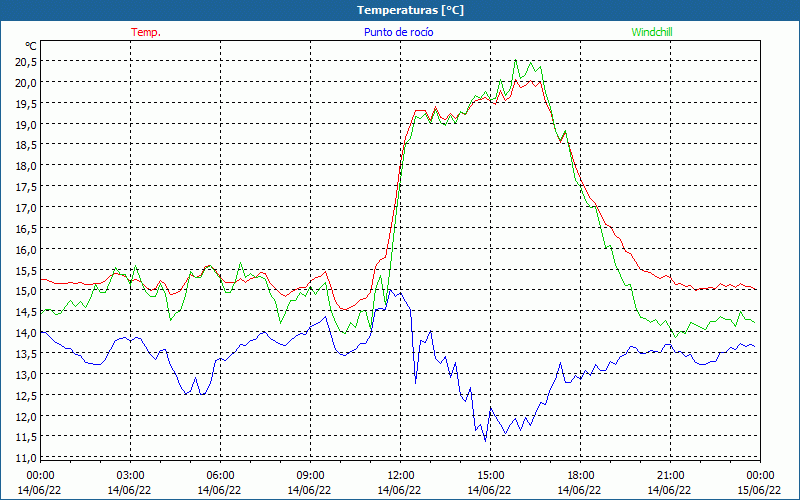This screenshot has height=500, width=800.
Task: Select the red 'Temp.' legend label
Action: (x=146, y=32)
